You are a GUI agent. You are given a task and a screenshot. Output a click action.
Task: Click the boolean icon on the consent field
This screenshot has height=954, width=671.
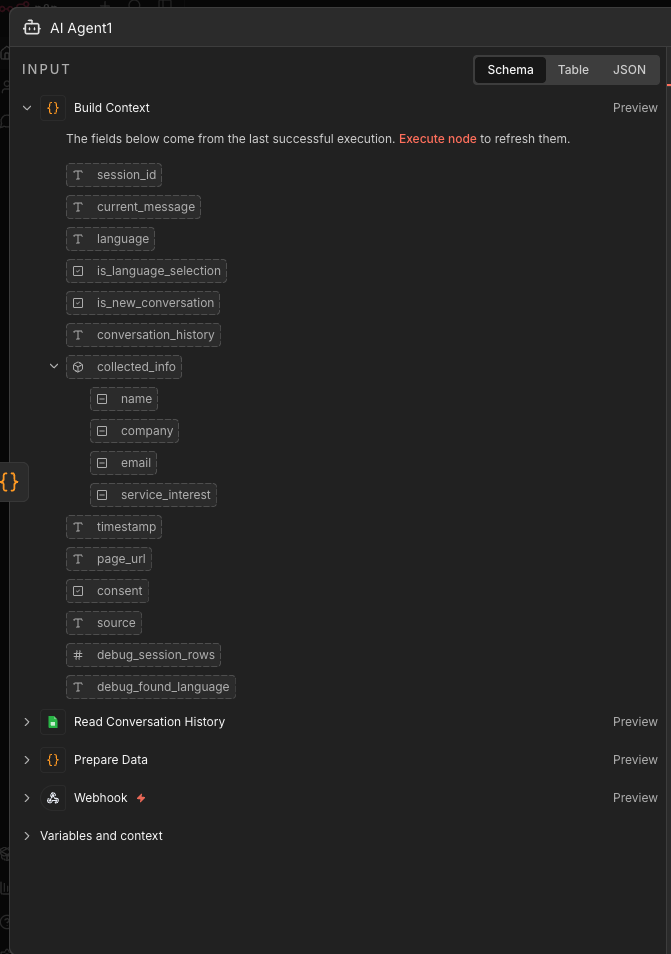[x=76, y=590]
